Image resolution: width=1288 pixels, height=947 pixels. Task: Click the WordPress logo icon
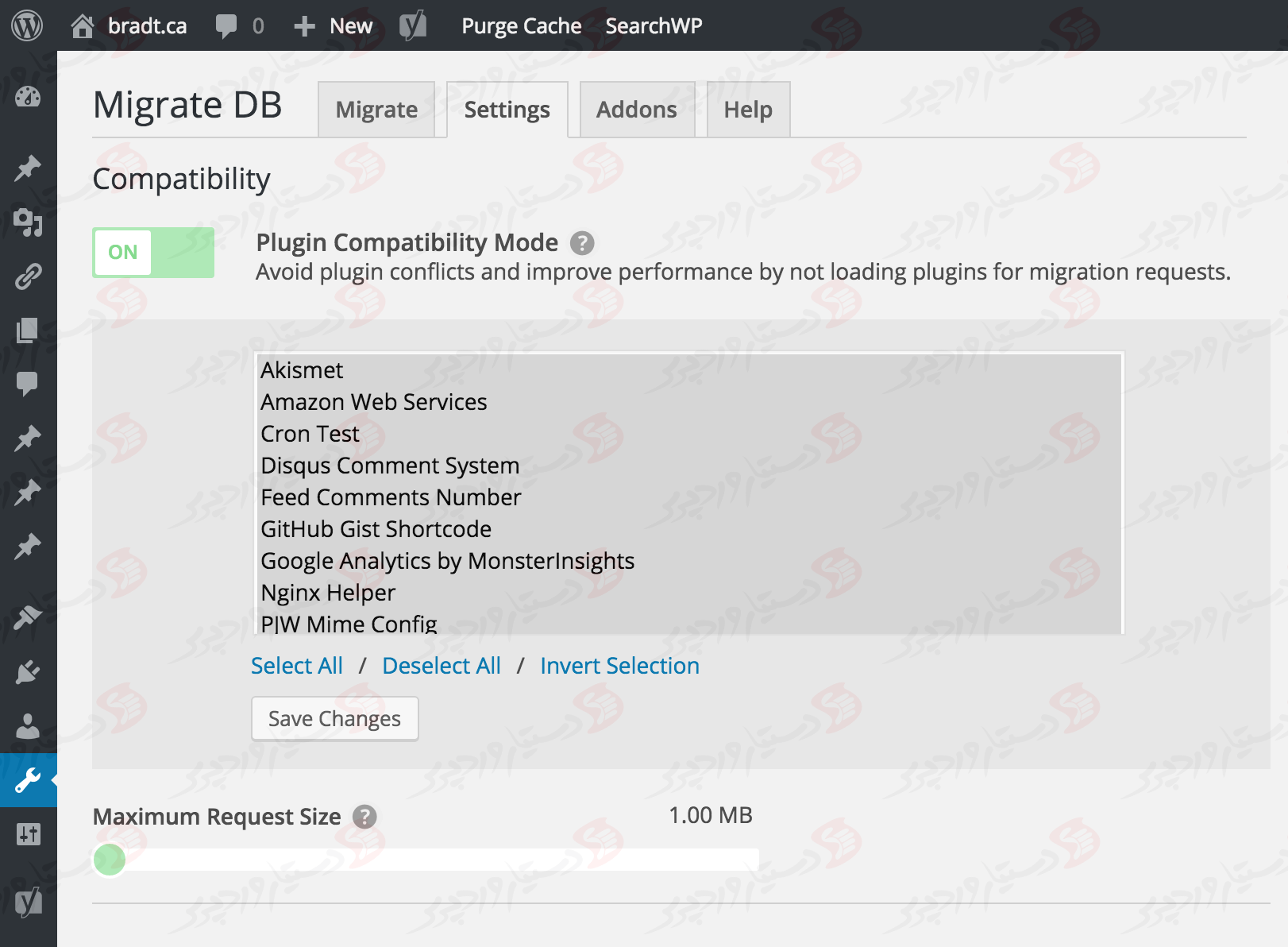click(x=27, y=25)
